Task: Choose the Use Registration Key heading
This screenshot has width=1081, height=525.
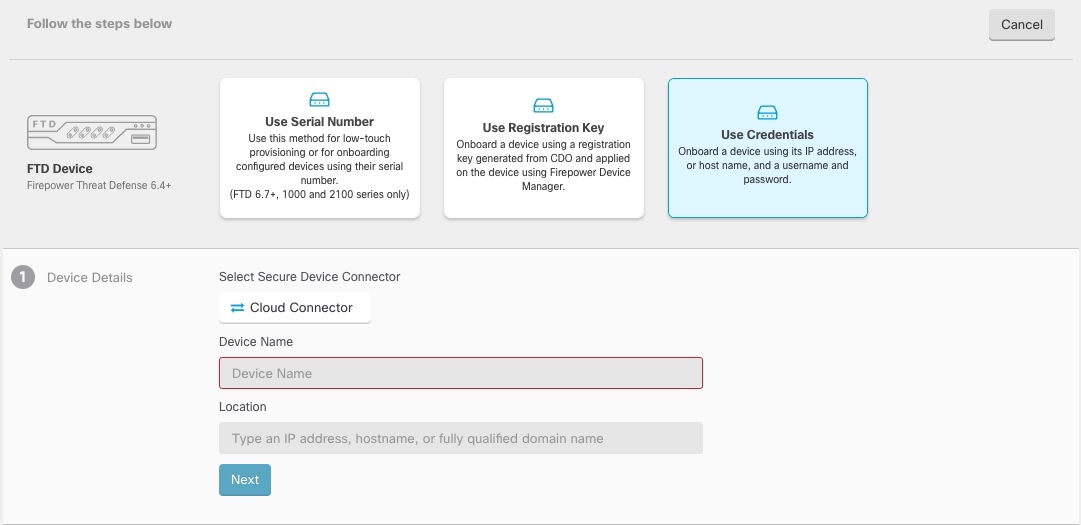Action: point(543,128)
